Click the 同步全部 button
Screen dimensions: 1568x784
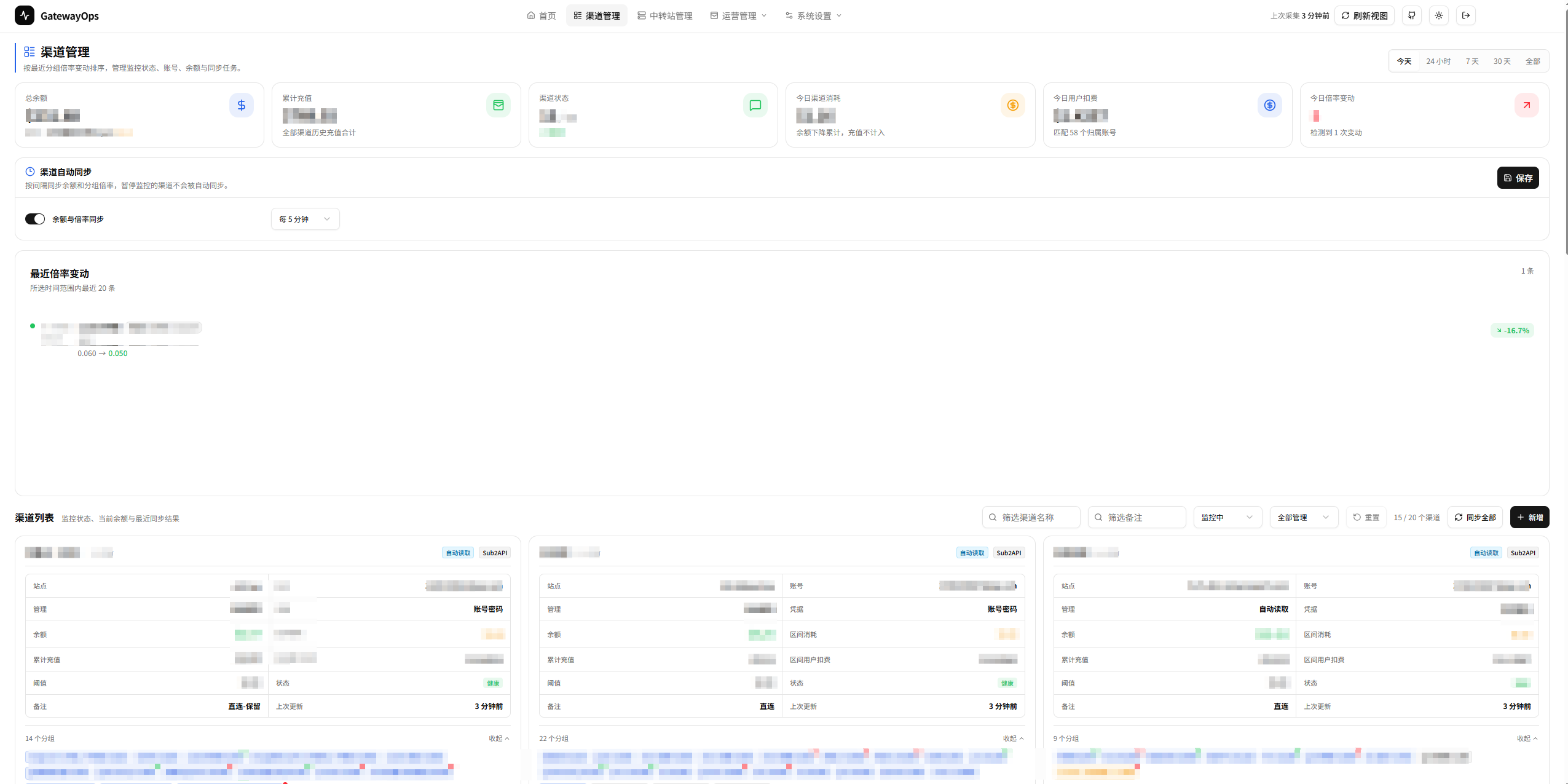[1475, 517]
